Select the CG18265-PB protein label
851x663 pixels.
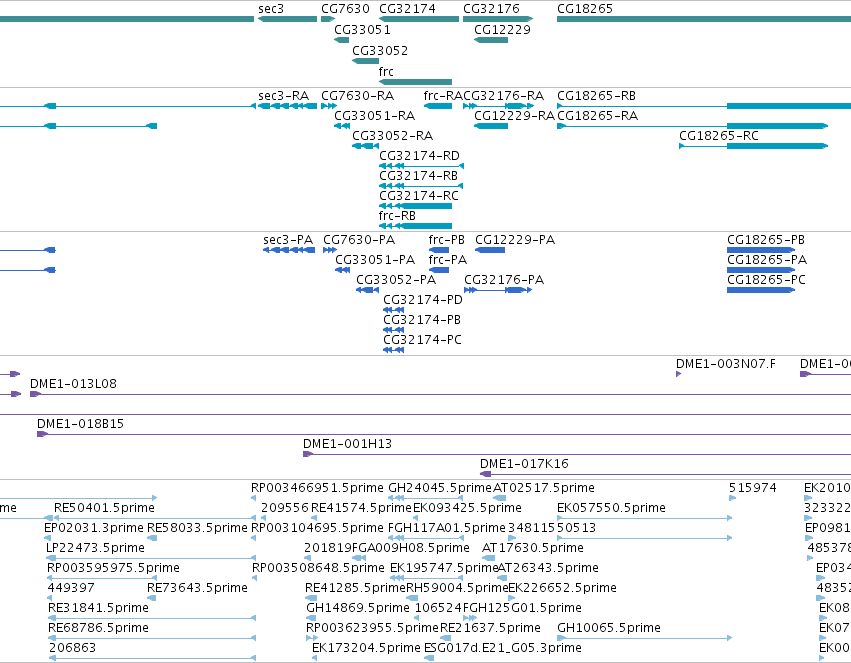click(766, 240)
